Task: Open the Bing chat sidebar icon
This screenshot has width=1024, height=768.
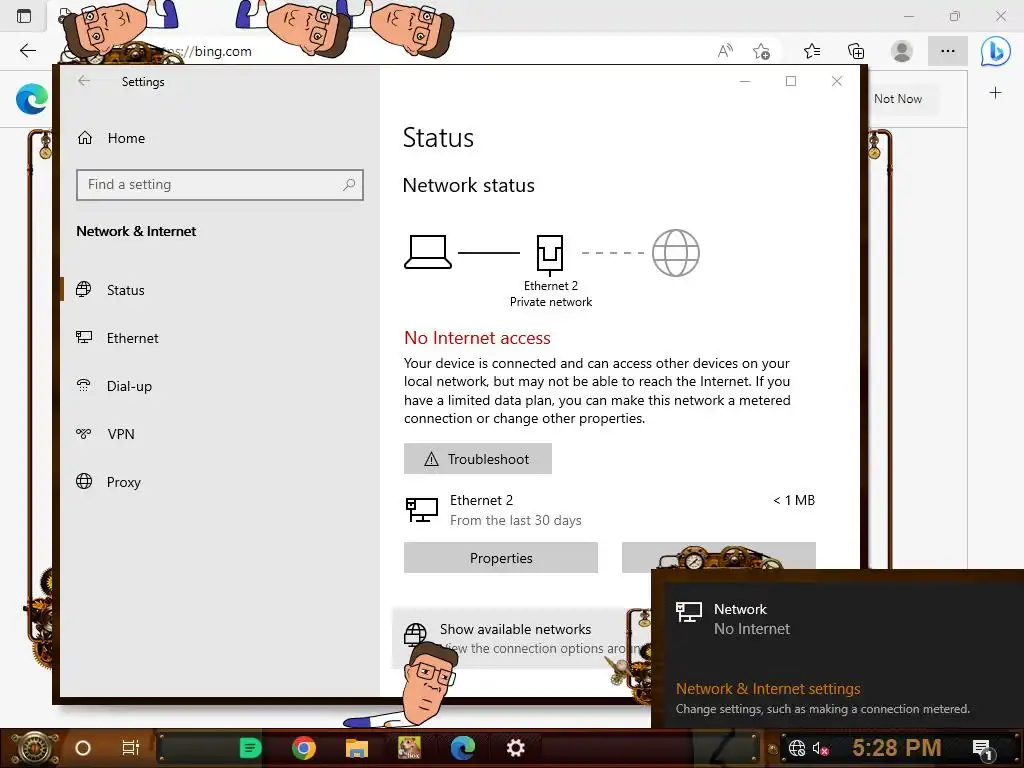Action: pos(995,51)
